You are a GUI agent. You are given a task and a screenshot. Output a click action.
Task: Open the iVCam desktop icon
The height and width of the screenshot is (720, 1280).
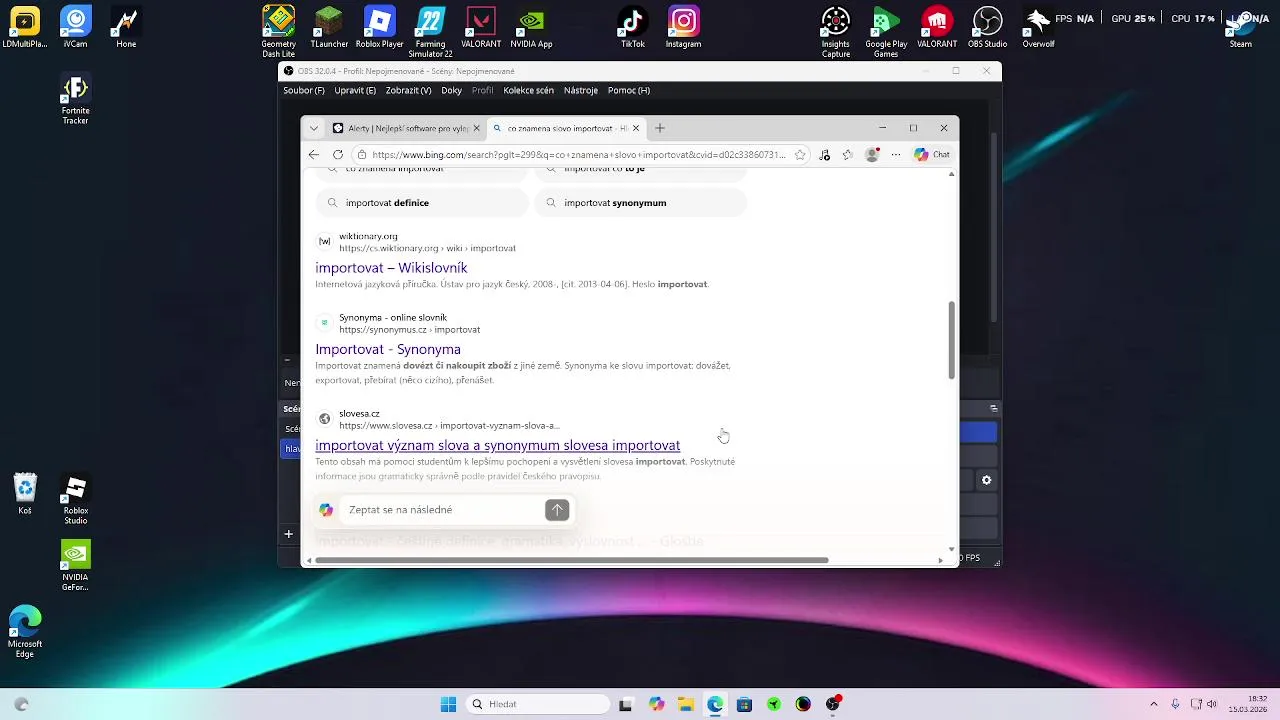click(x=75, y=27)
